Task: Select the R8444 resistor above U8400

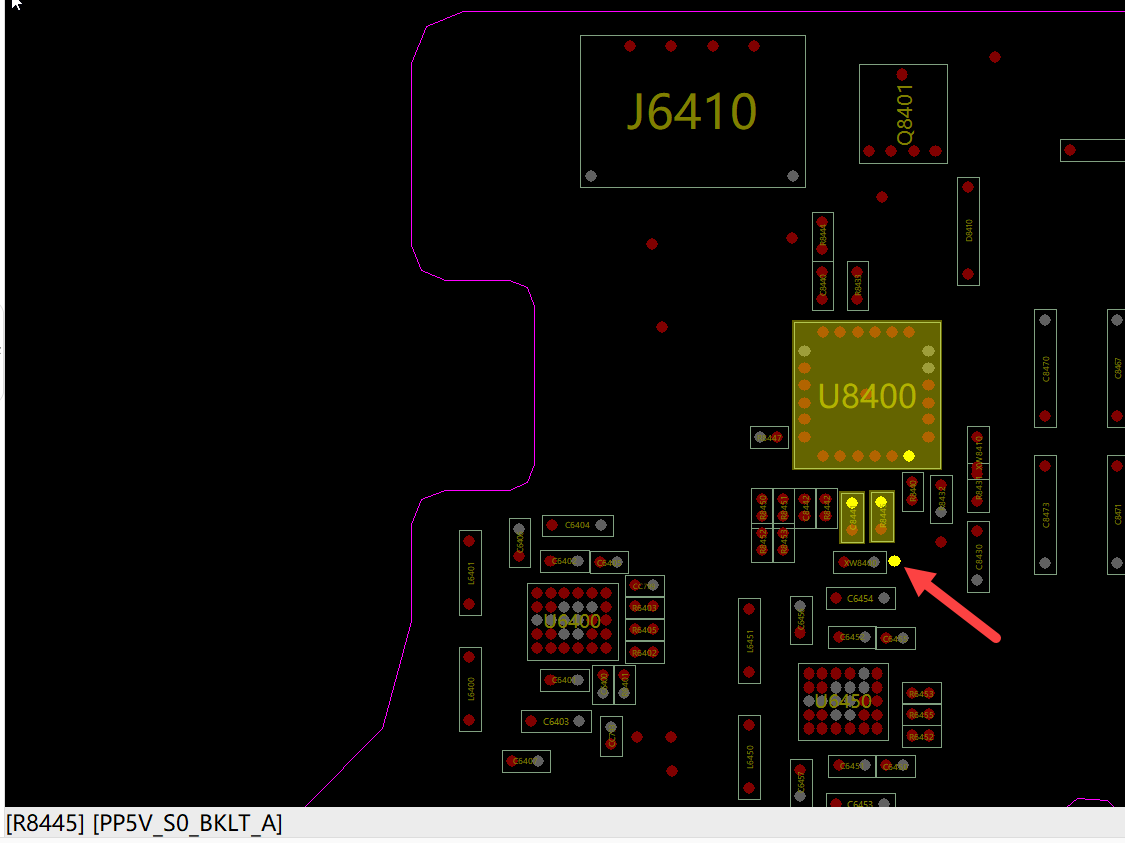Action: [x=823, y=236]
